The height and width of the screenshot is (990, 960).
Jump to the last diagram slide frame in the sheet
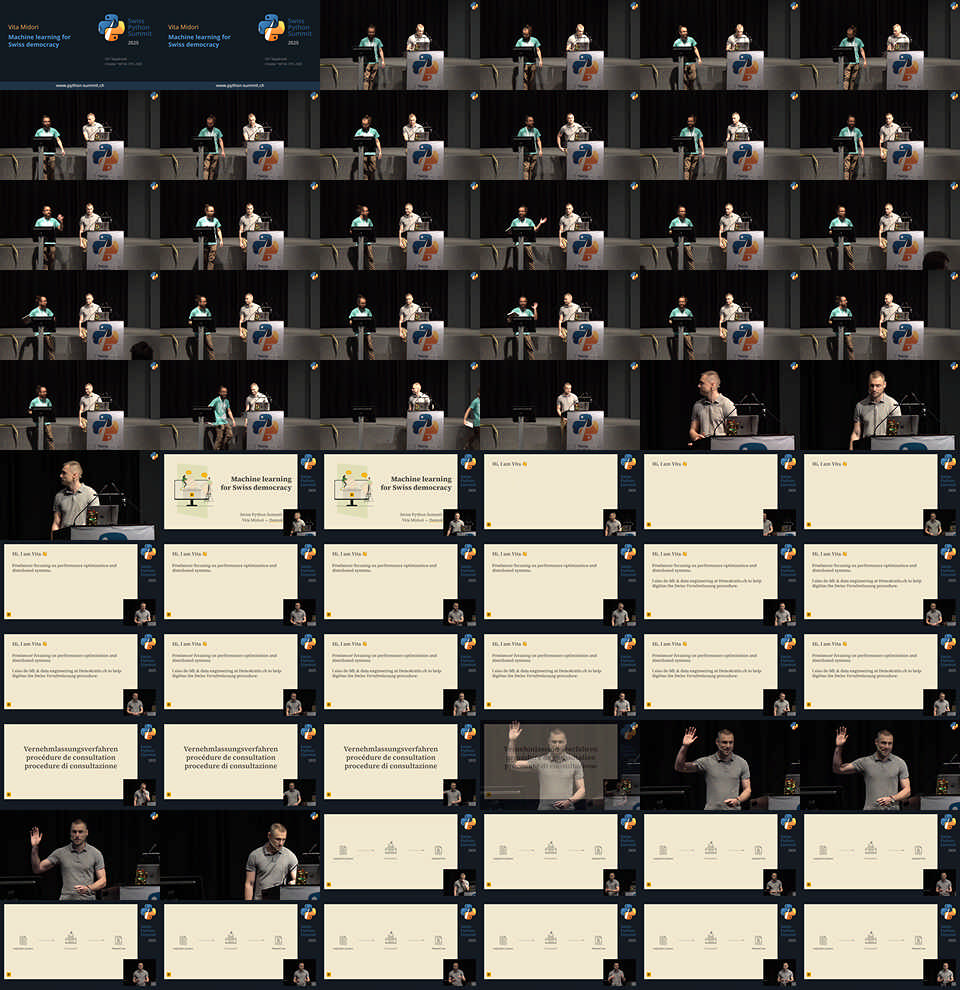tap(880, 945)
